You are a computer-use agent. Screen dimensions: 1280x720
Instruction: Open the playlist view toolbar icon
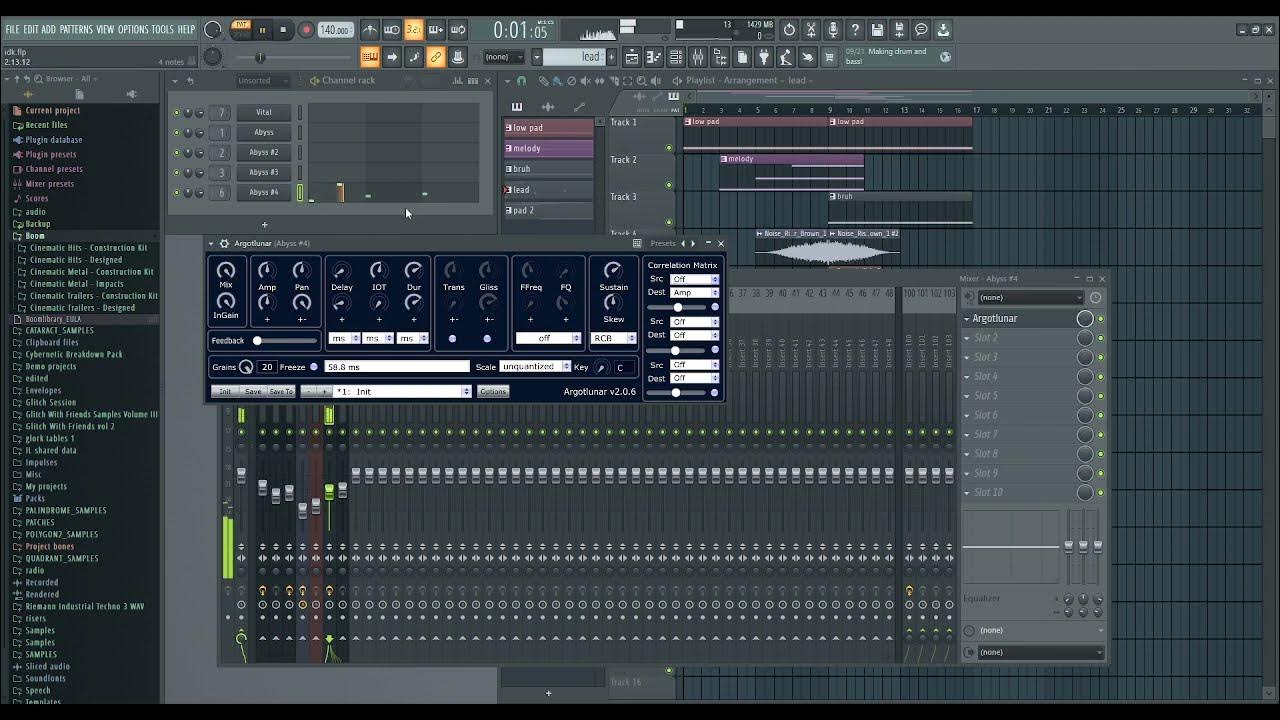pos(632,57)
